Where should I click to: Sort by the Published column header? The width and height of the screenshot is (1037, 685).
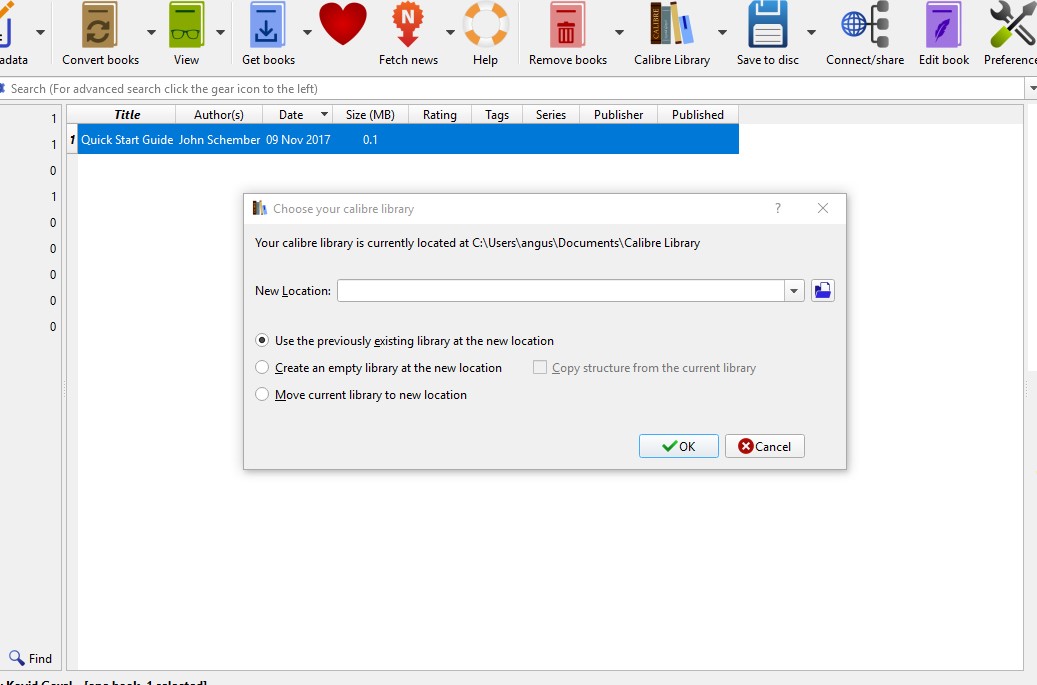[x=697, y=114]
